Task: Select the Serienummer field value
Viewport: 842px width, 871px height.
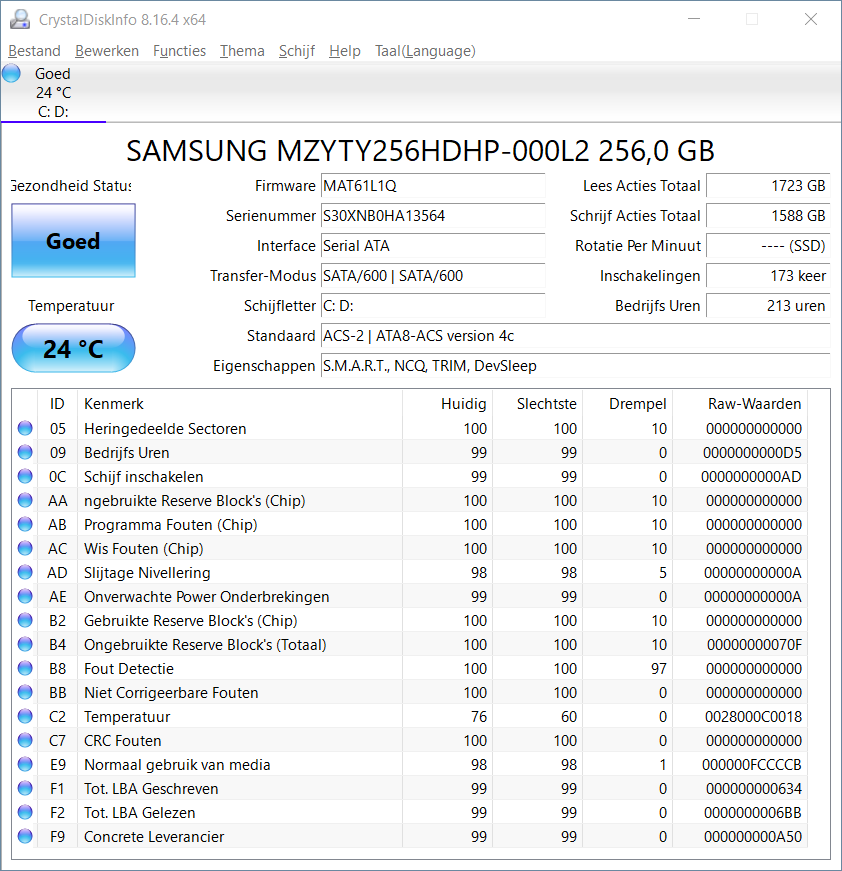Action: (x=433, y=216)
